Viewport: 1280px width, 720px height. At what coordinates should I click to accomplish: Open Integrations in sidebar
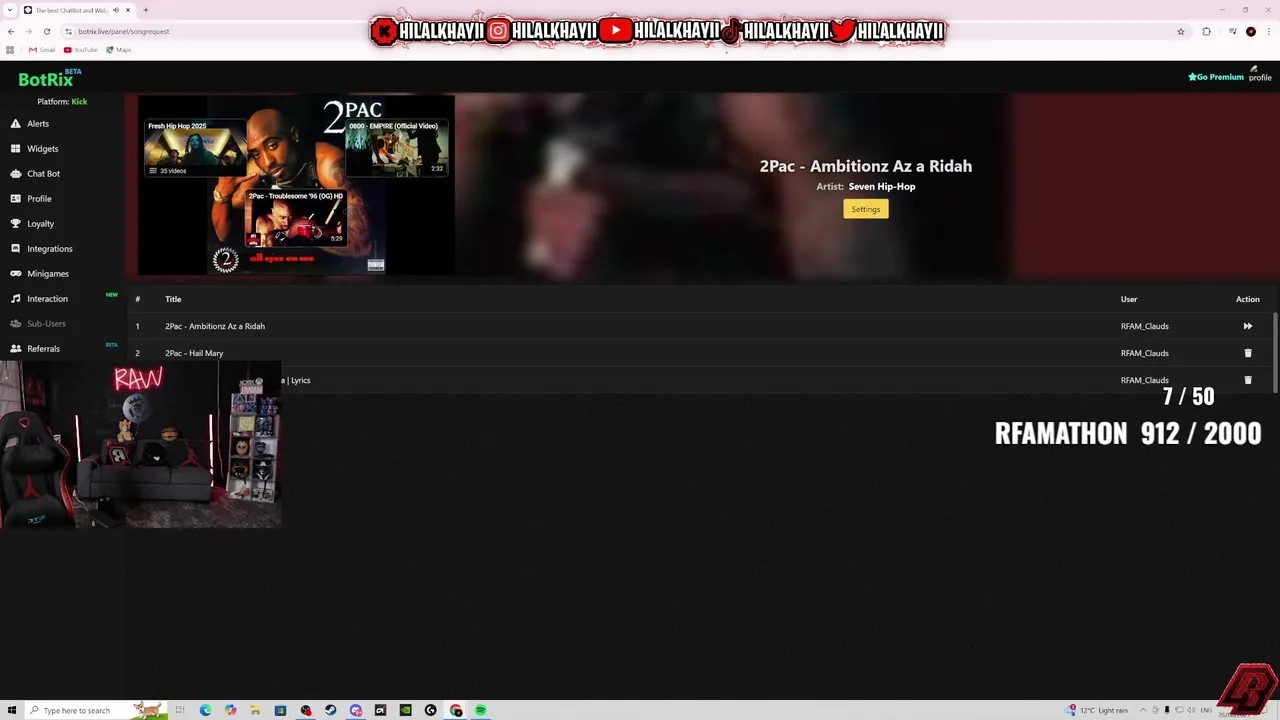pyautogui.click(x=49, y=249)
